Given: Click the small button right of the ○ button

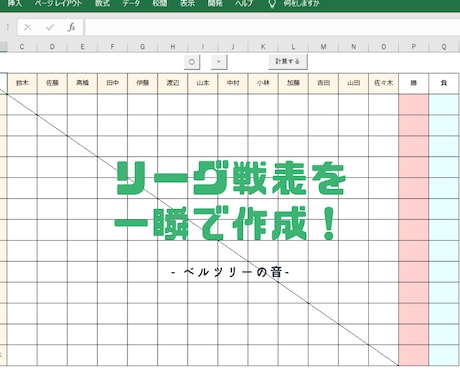Looking at the screenshot, I should 219,62.
